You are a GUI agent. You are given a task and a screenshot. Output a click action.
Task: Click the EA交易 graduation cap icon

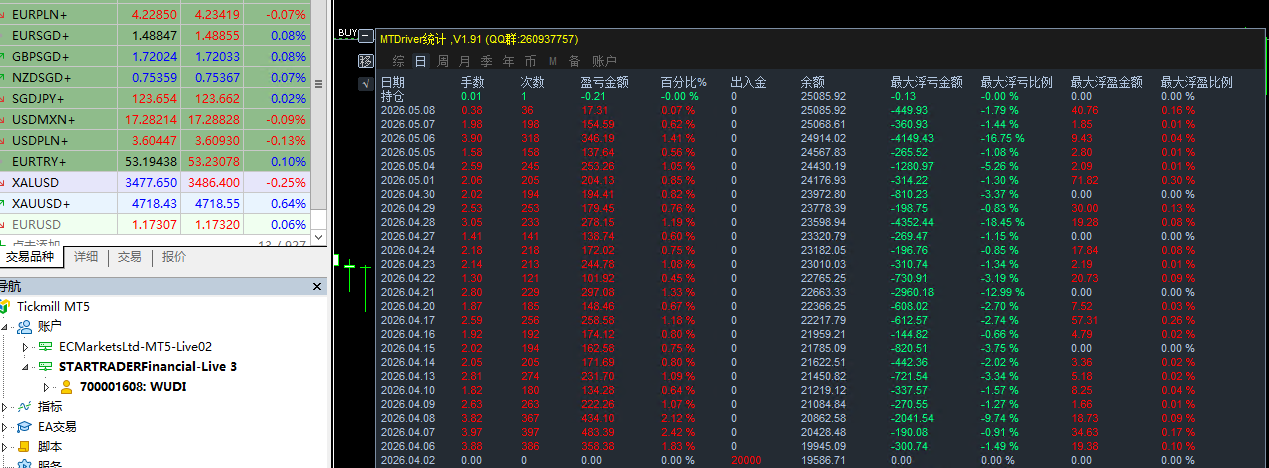coord(24,426)
